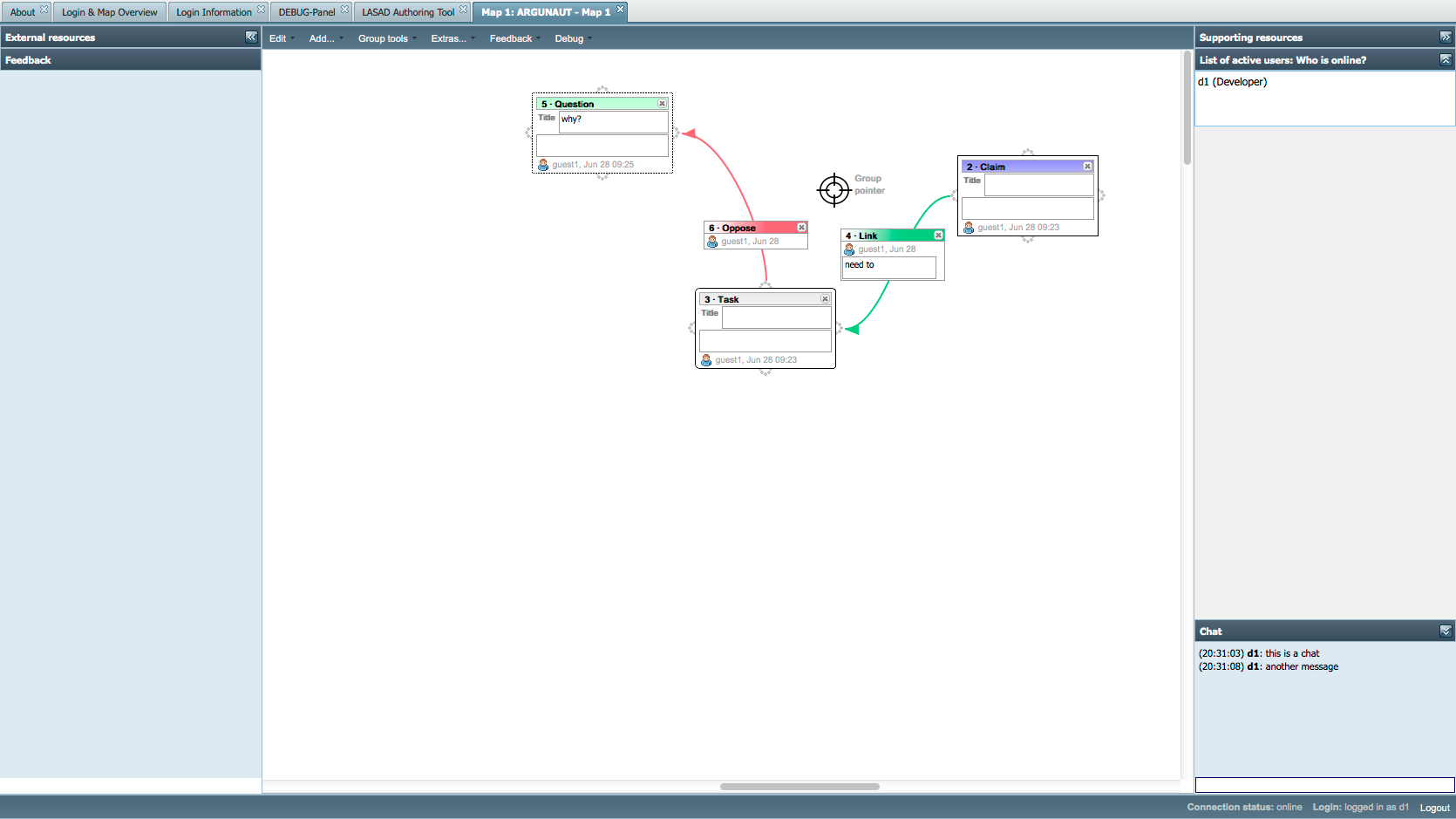Click the author icon on the Task contribution

click(705, 359)
